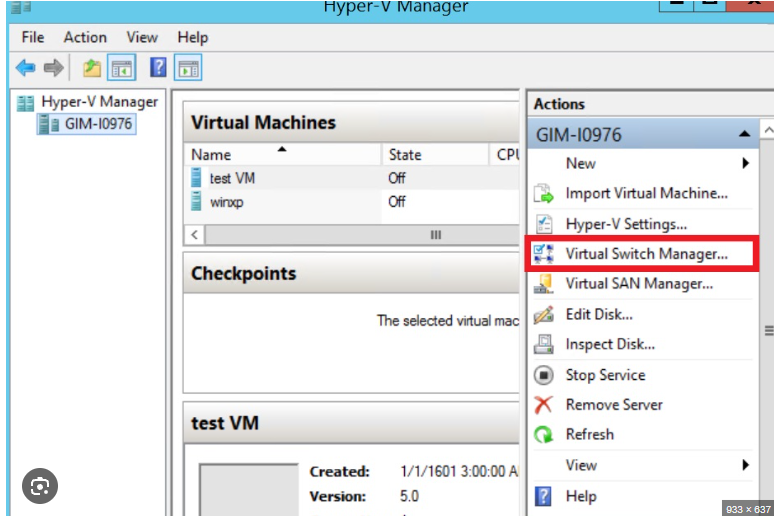This screenshot has width=774, height=516.
Task: Click the Created date value 1/1/1601
Action: [459, 472]
